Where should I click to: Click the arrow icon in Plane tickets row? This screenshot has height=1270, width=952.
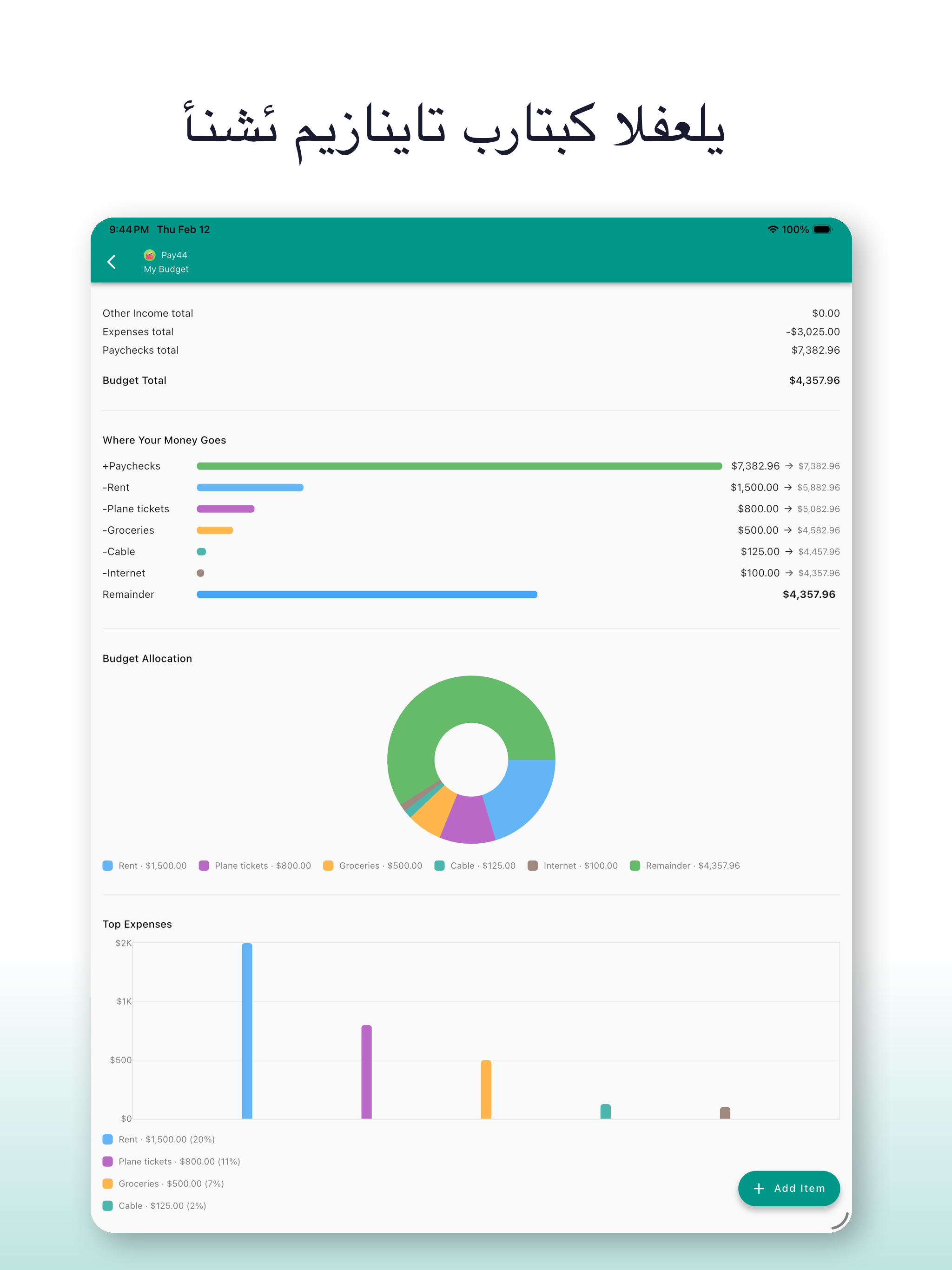(x=788, y=509)
